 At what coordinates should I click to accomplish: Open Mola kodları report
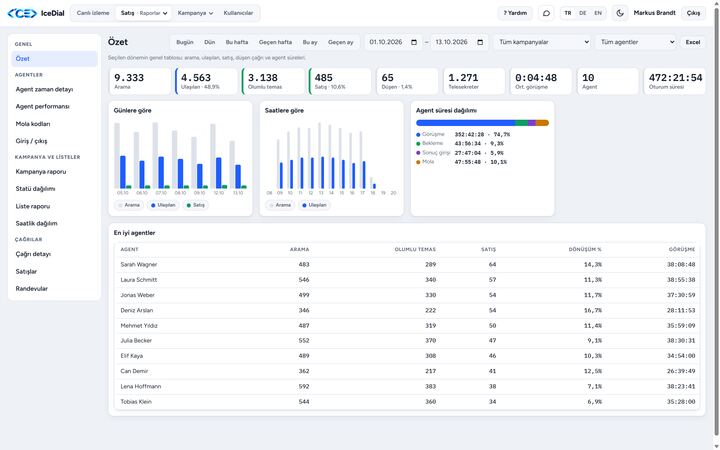54,124
